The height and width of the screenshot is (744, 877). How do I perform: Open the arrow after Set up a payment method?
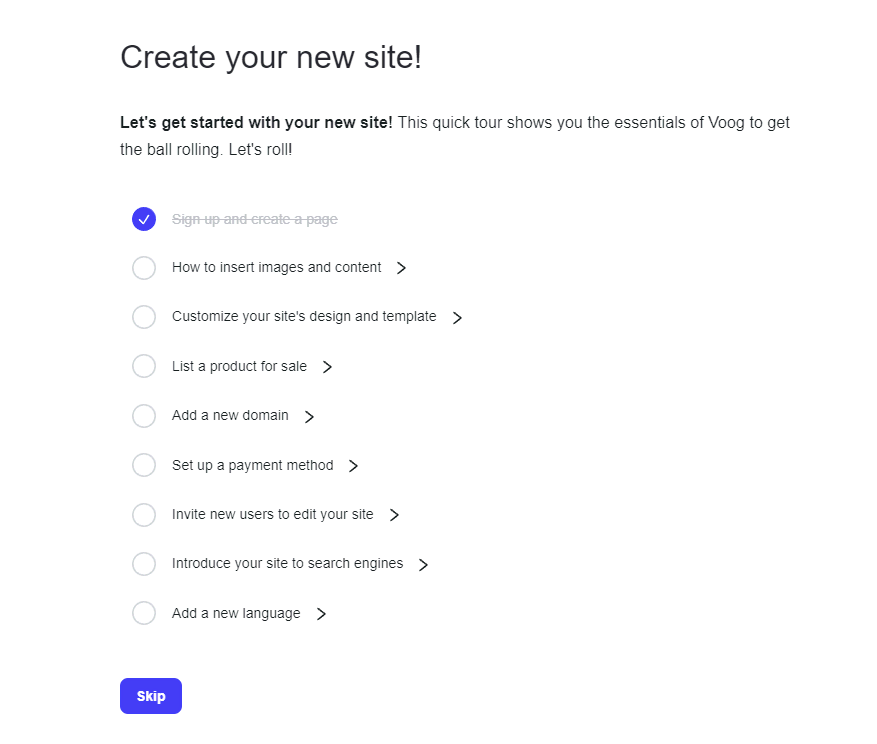click(x=353, y=466)
